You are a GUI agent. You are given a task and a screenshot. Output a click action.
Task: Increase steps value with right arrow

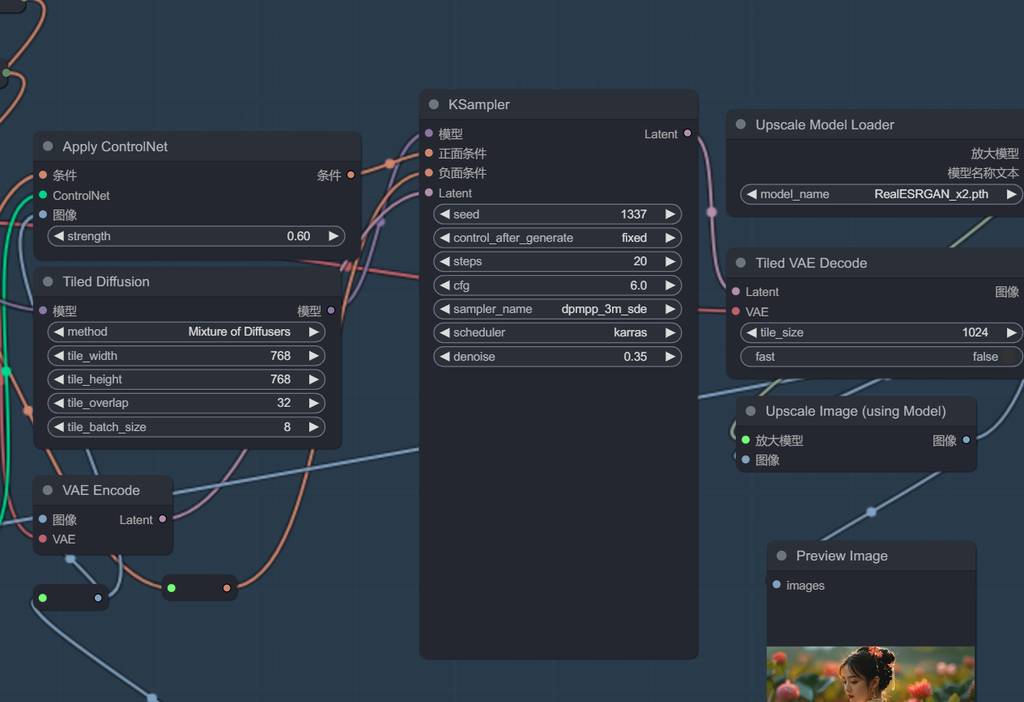pyautogui.click(x=670, y=262)
